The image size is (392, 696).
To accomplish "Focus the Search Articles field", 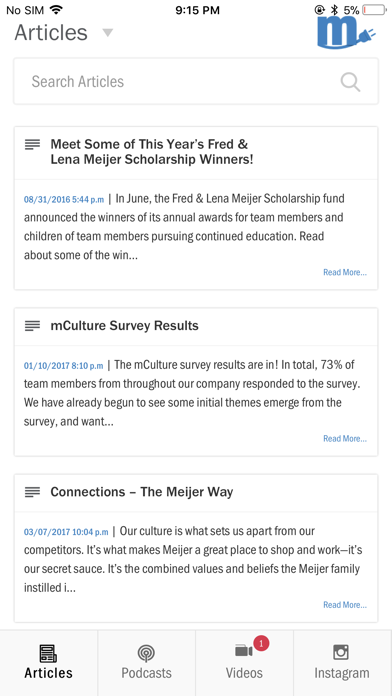I will coord(196,81).
